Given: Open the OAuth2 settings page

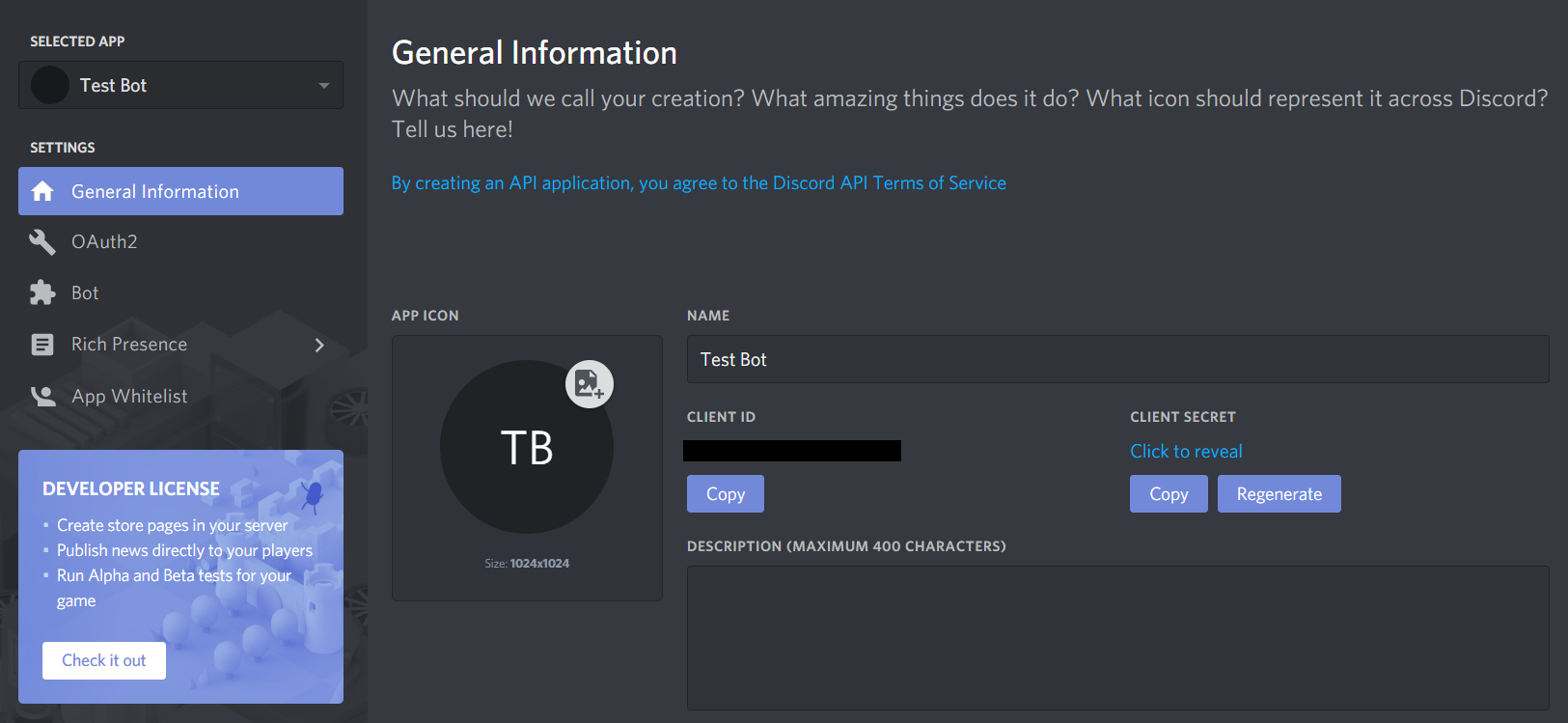Looking at the screenshot, I should tap(104, 241).
